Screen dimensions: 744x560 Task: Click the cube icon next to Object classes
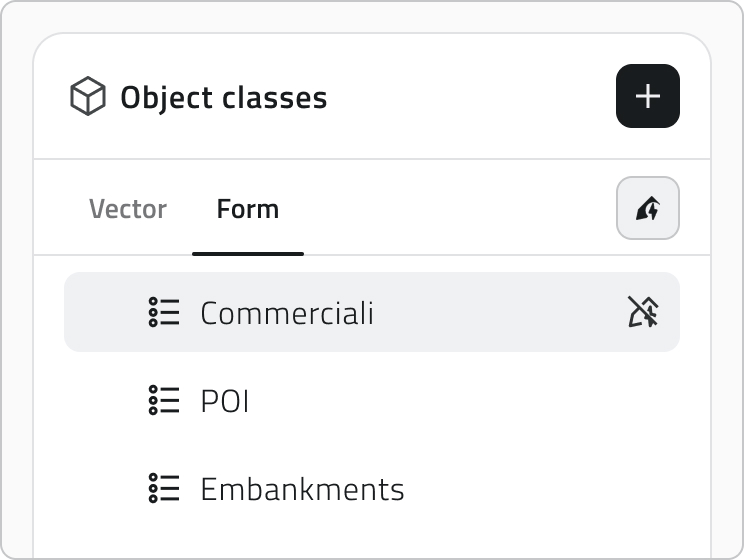[88, 96]
